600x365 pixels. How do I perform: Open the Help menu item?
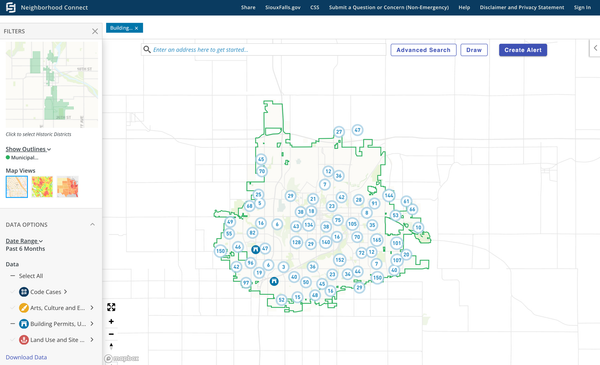pyautogui.click(x=464, y=7)
